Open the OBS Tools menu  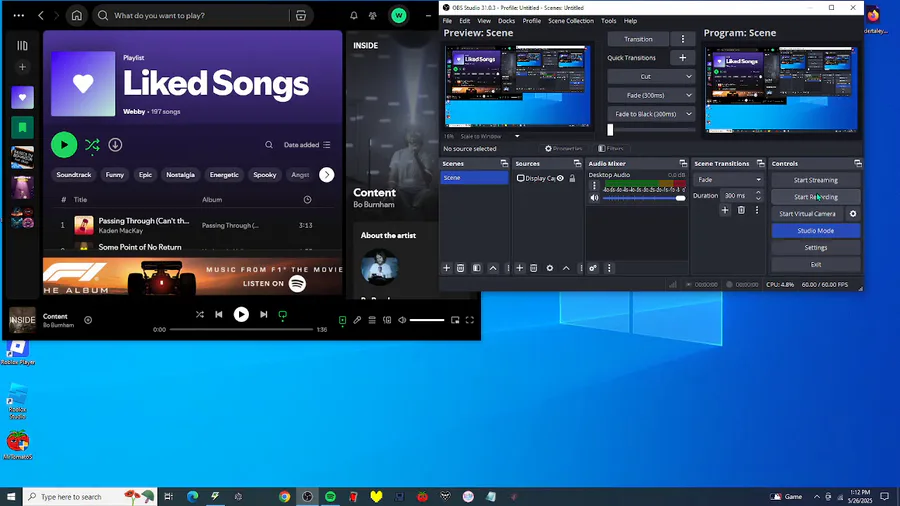tap(608, 21)
